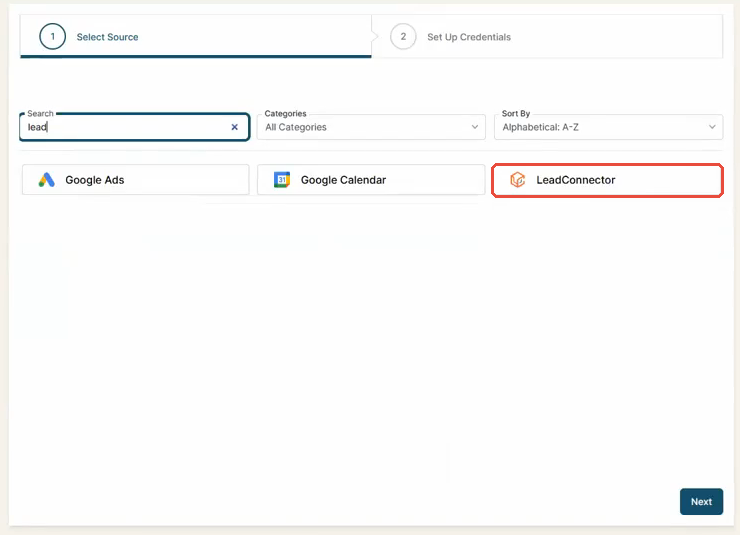This screenshot has height=535, width=740.
Task: Go to the Select Source step tab
Action: tap(196, 37)
